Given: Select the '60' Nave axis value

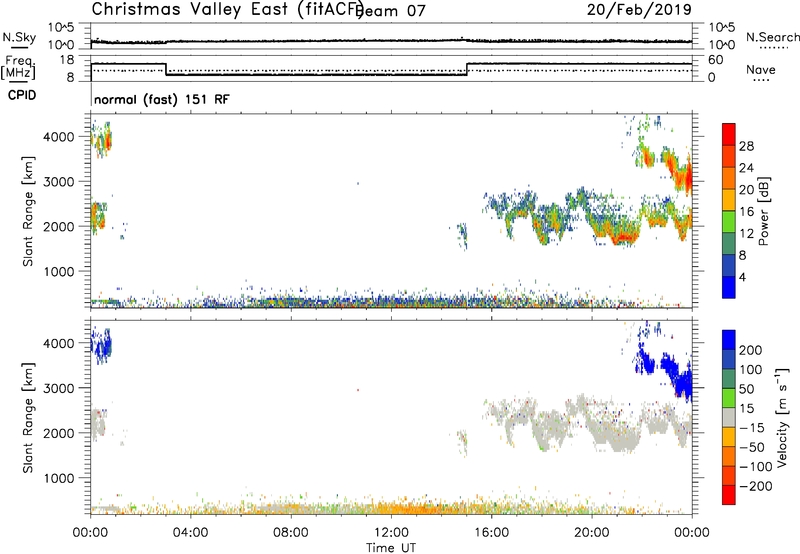Looking at the screenshot, I should (715, 60).
